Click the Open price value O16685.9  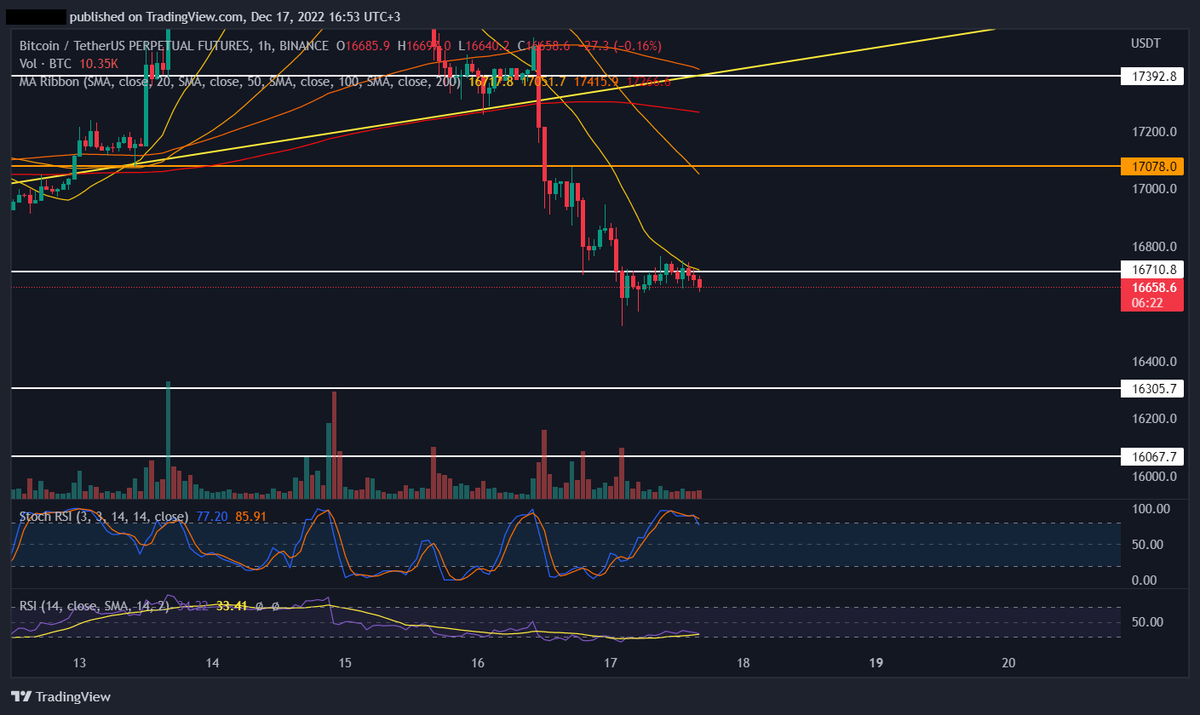click(x=365, y=46)
